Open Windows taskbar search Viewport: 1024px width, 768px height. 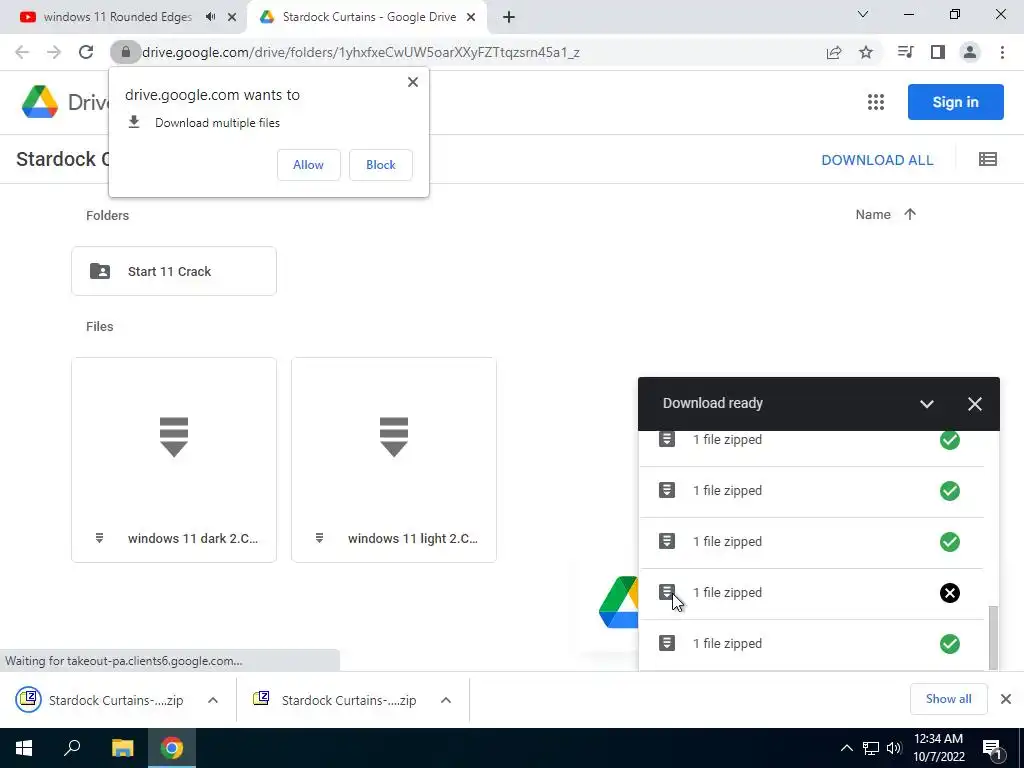72,748
